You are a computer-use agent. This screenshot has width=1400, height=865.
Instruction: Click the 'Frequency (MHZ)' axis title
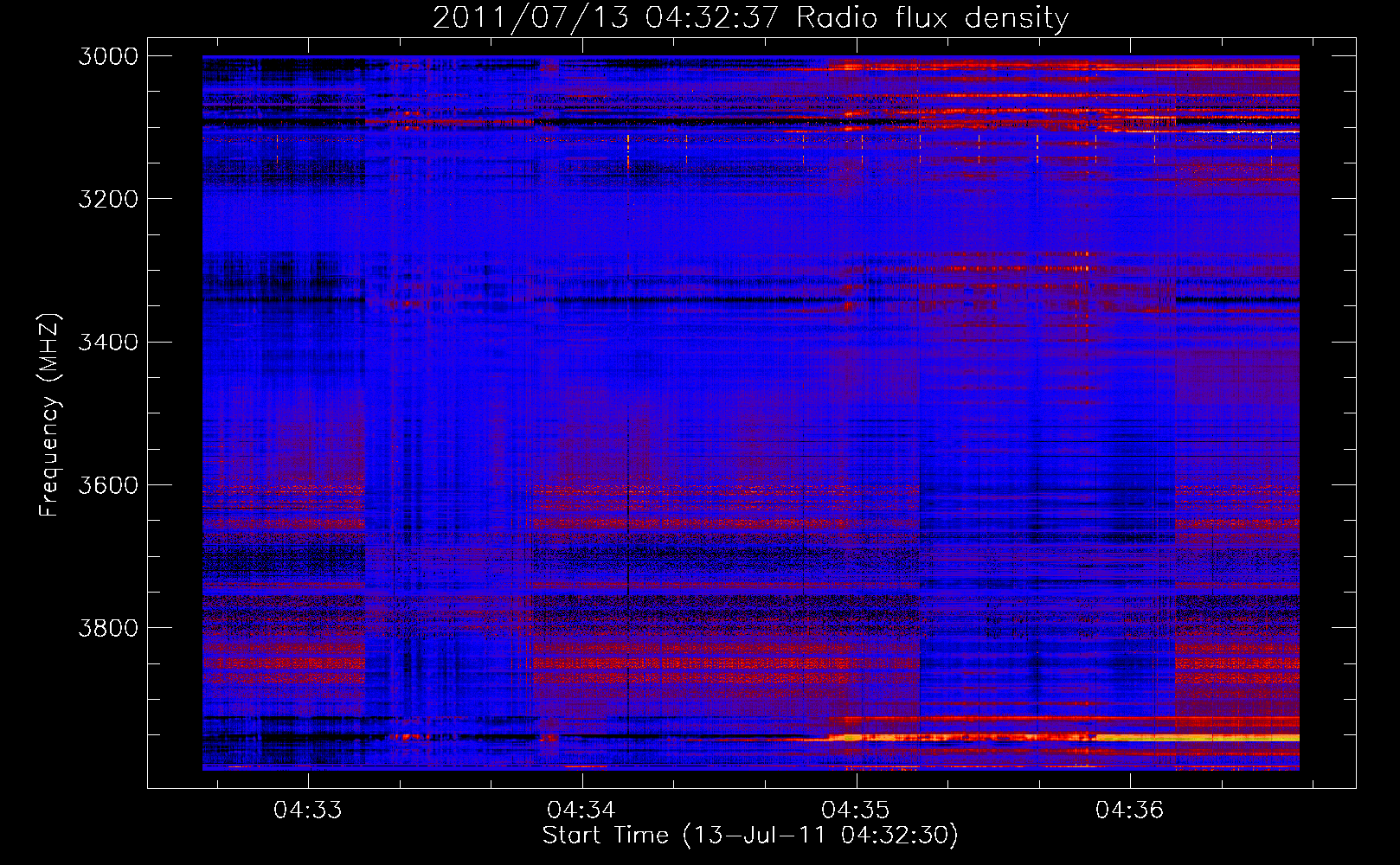pyautogui.click(x=50, y=415)
